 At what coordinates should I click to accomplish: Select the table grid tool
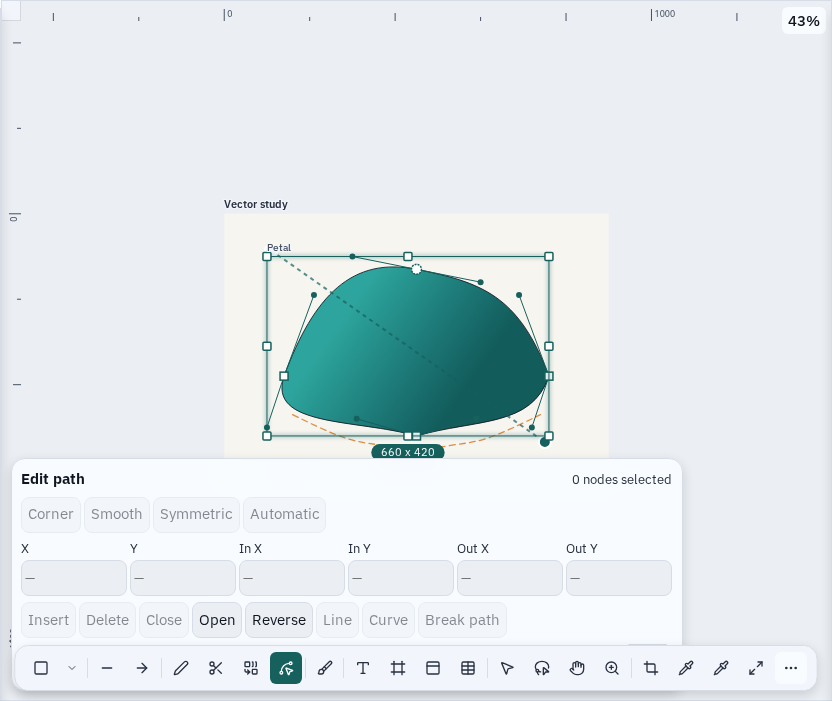point(468,668)
